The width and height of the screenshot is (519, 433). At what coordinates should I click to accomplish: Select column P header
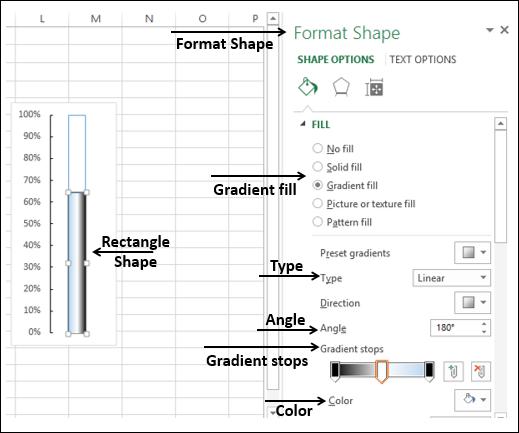[x=255, y=19]
